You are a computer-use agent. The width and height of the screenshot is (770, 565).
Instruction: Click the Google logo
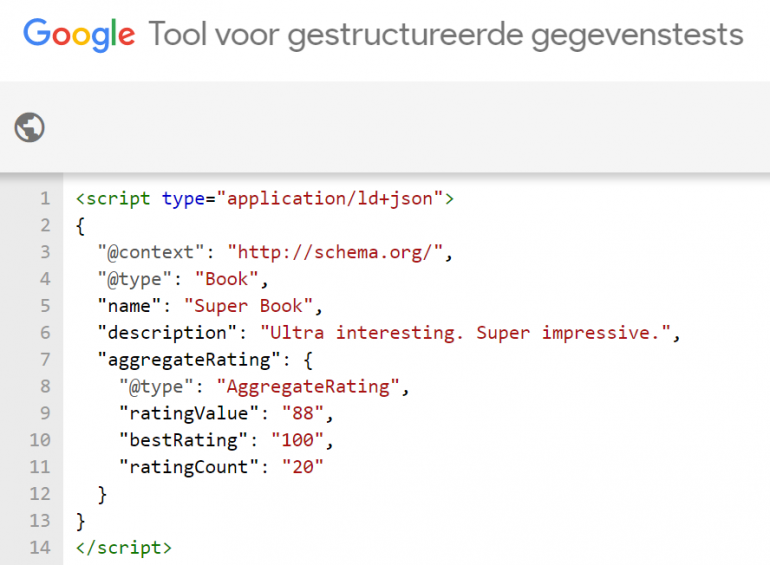pyautogui.click(x=79, y=35)
